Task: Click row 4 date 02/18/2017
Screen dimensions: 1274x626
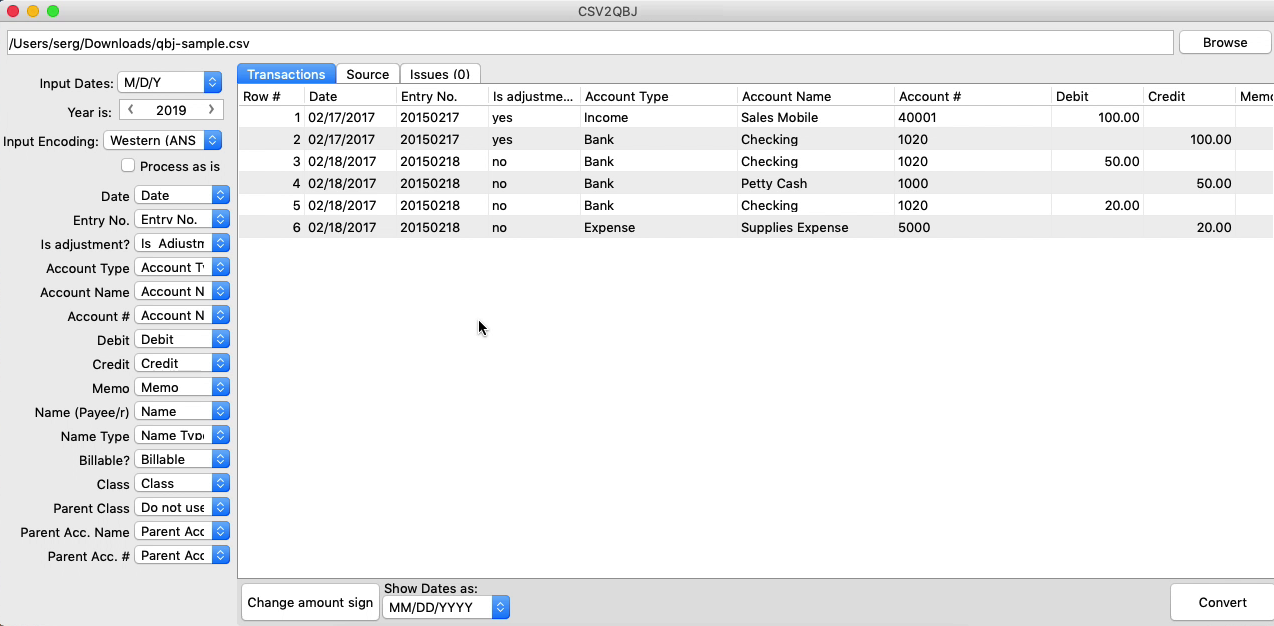Action: (x=350, y=183)
